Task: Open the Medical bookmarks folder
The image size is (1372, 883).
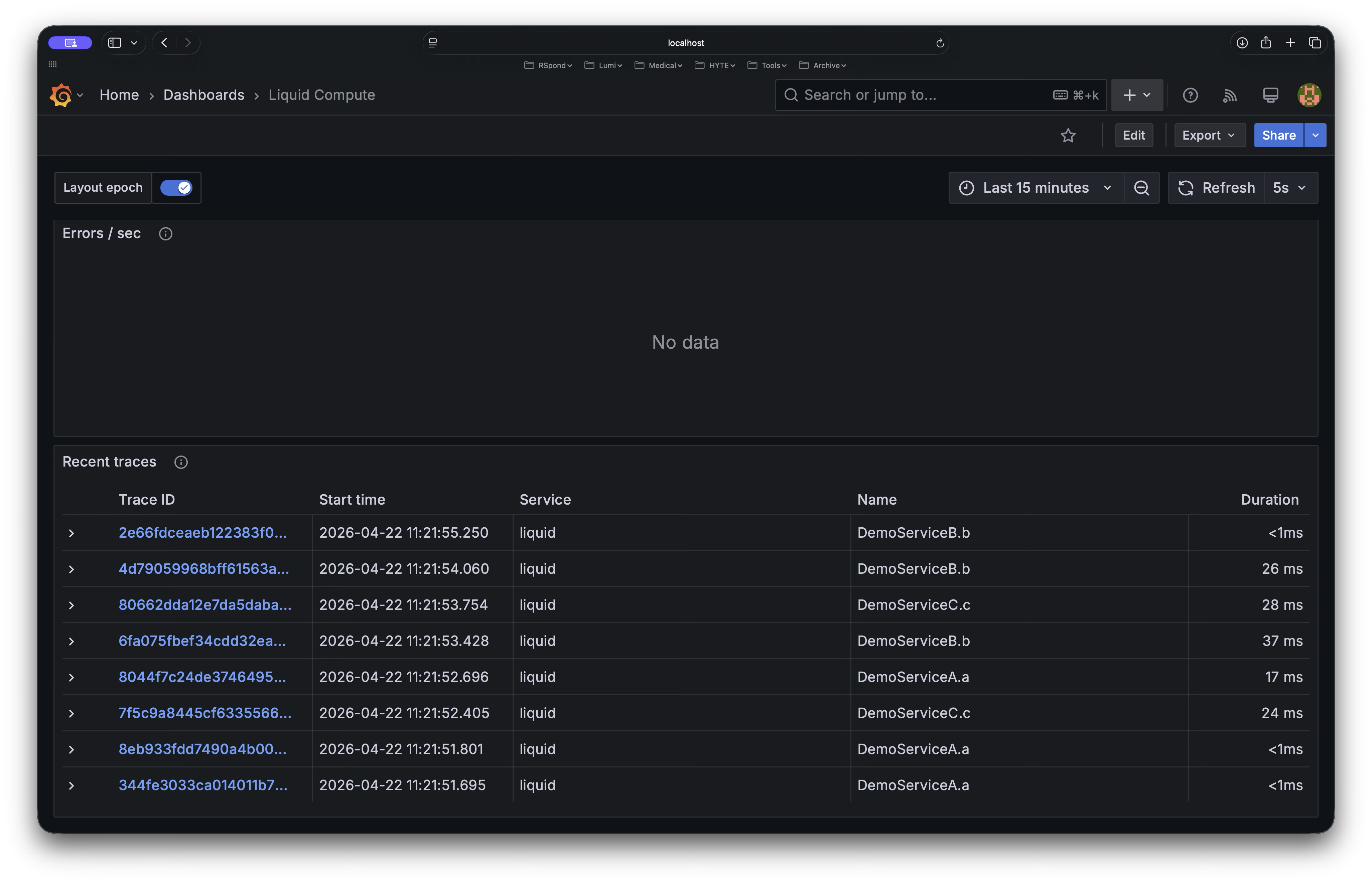Action: (658, 65)
